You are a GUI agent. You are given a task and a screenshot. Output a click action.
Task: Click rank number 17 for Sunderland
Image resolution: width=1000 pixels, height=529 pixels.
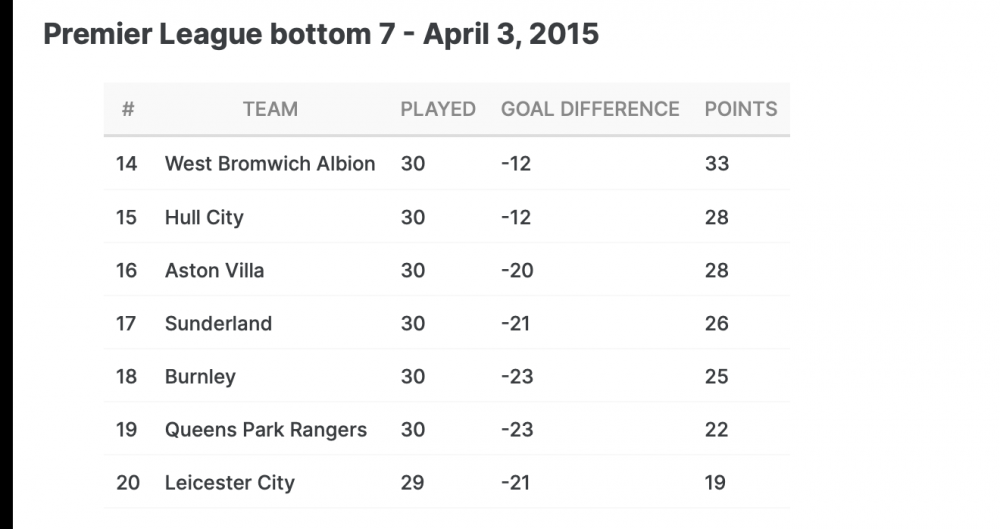click(126, 324)
